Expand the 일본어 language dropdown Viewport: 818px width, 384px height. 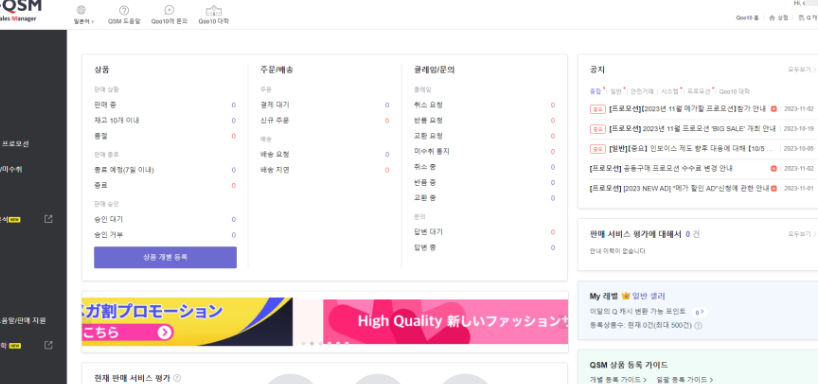85,21
